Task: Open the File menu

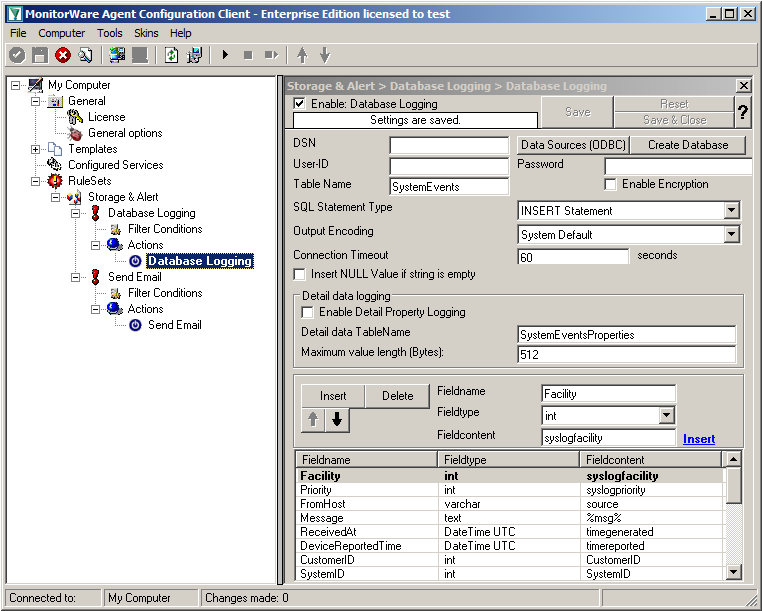Action: pos(18,33)
